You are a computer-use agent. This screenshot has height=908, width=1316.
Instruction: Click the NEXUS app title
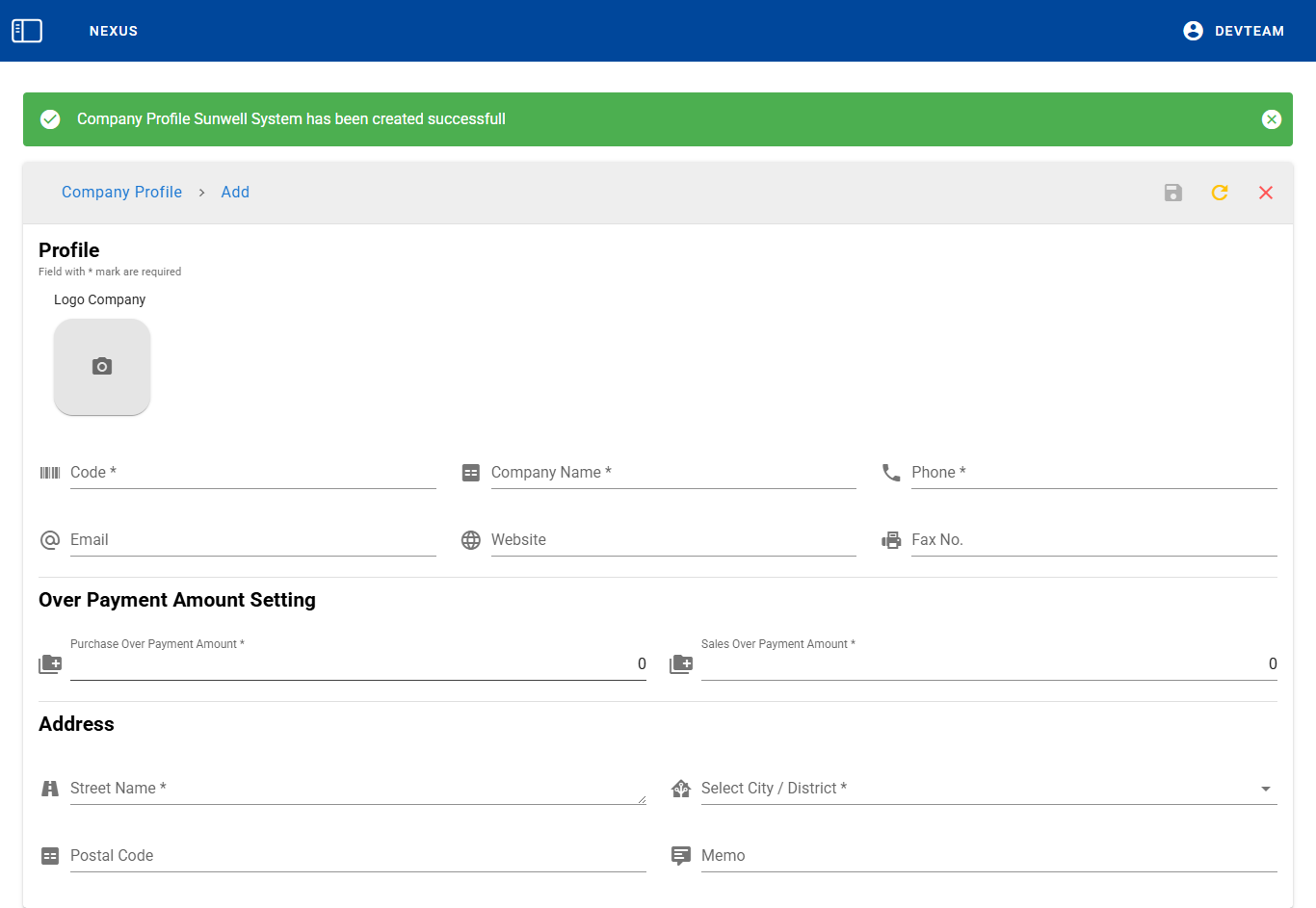point(114,31)
